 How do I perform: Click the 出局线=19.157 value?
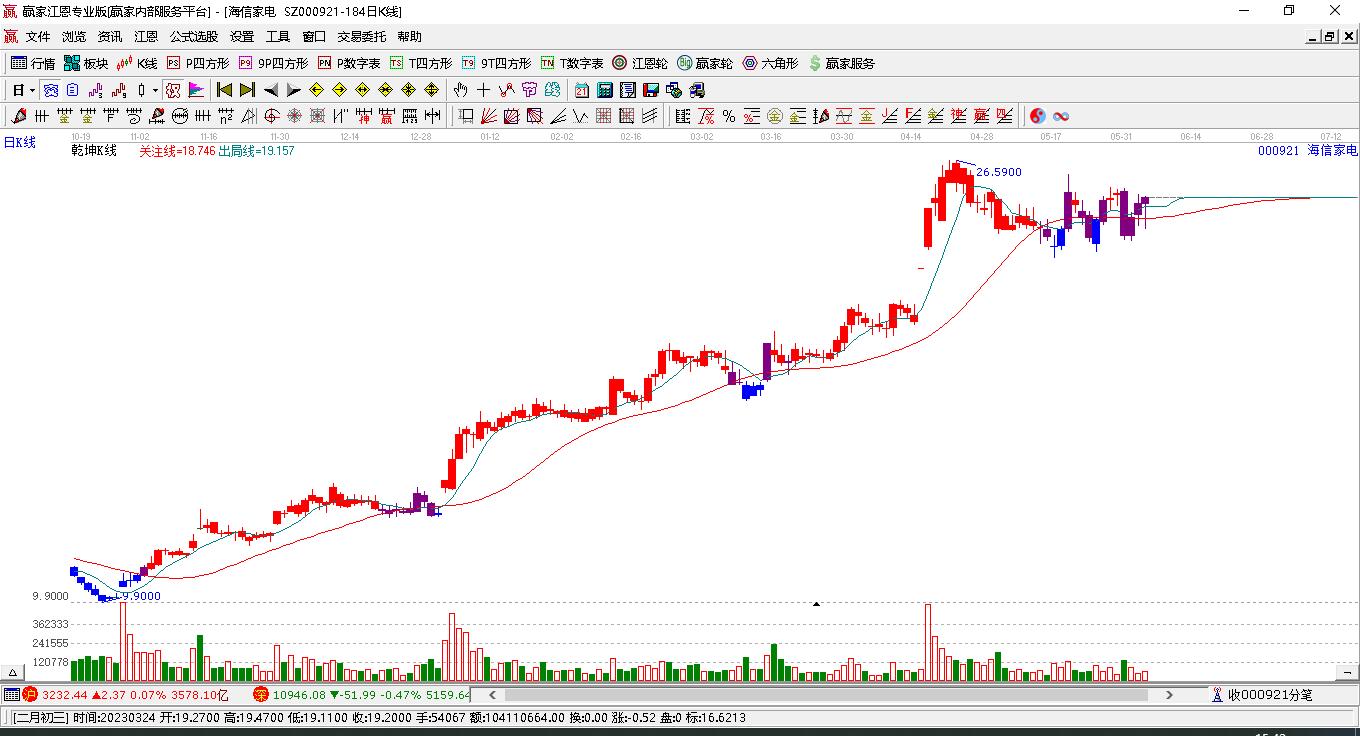[x=256, y=151]
